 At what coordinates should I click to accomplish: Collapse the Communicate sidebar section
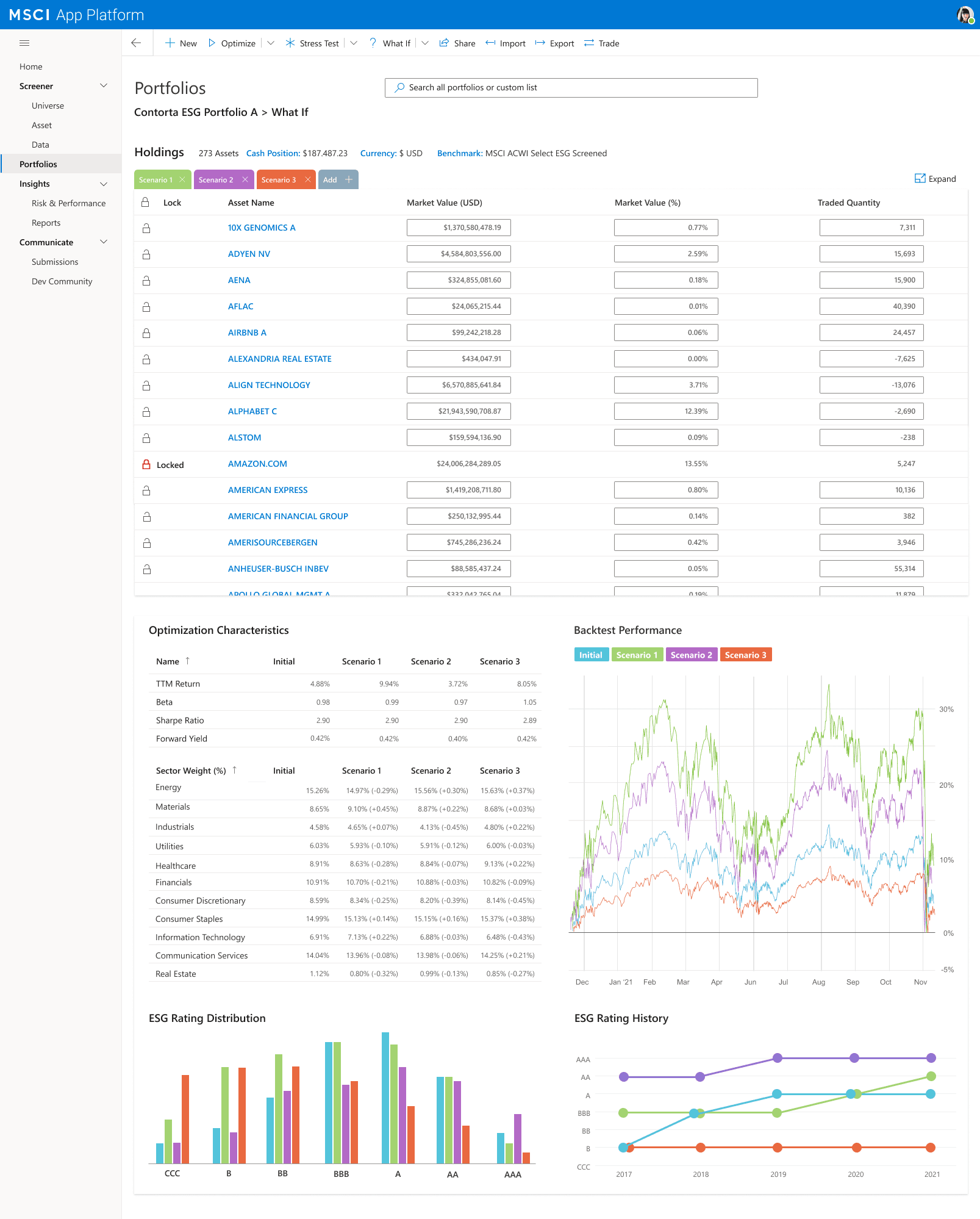(104, 242)
